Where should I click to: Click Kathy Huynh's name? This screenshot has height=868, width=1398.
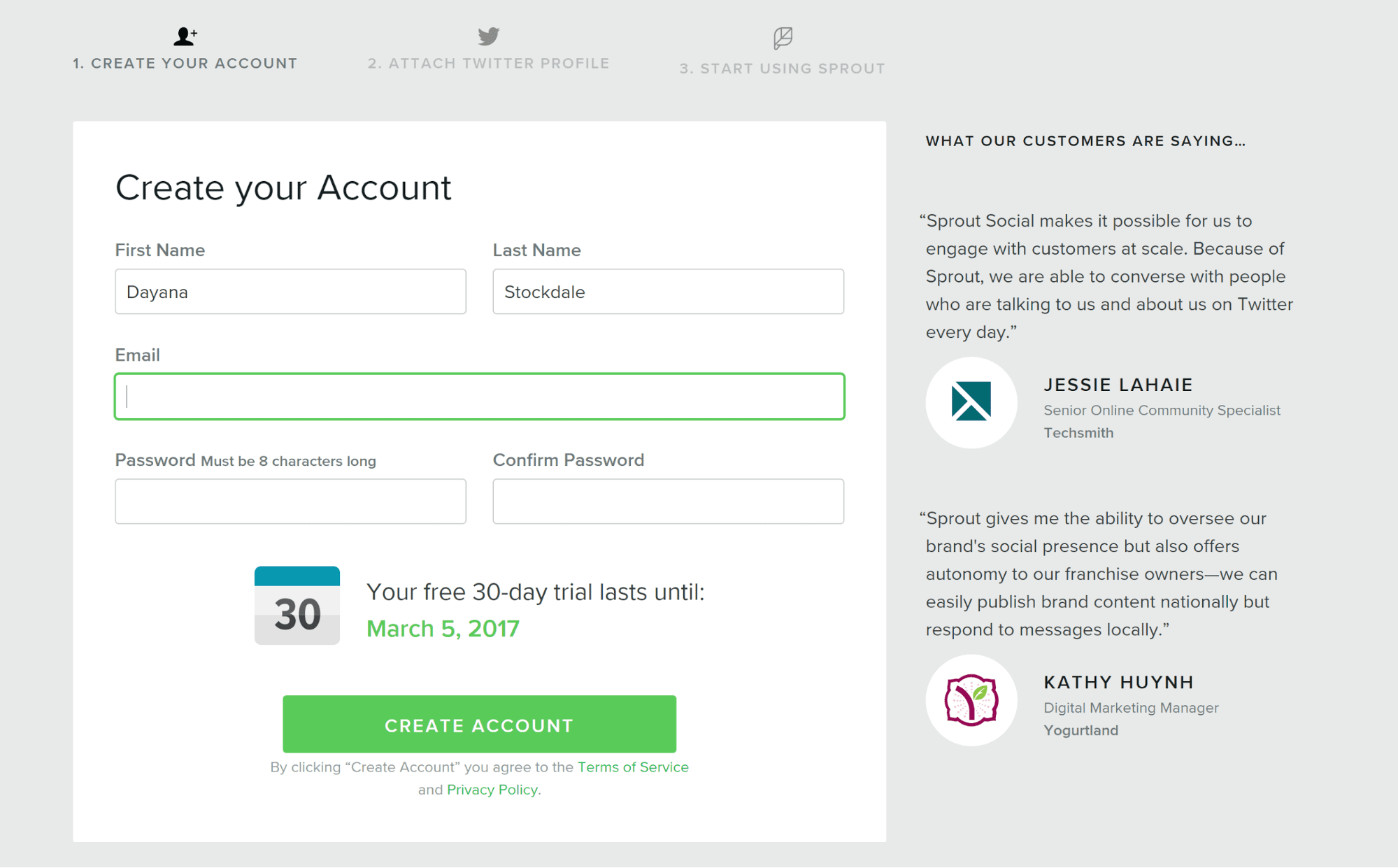1119,683
